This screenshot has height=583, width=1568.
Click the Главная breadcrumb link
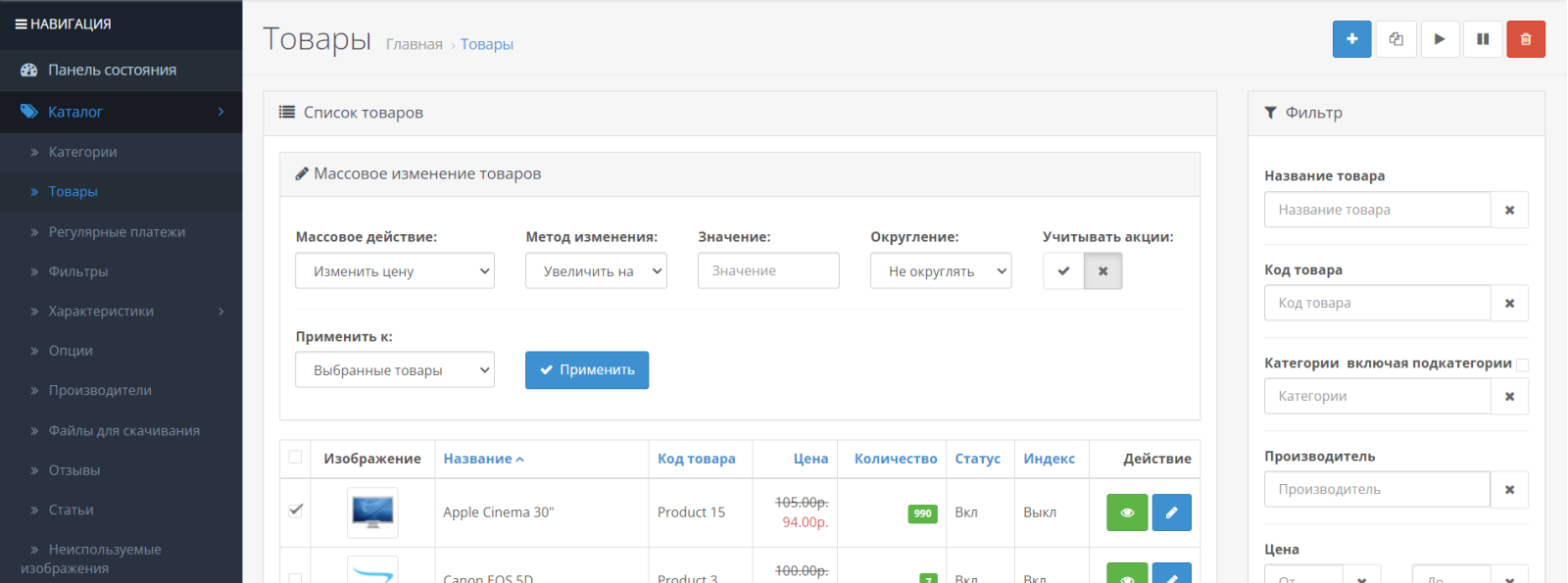(x=415, y=44)
